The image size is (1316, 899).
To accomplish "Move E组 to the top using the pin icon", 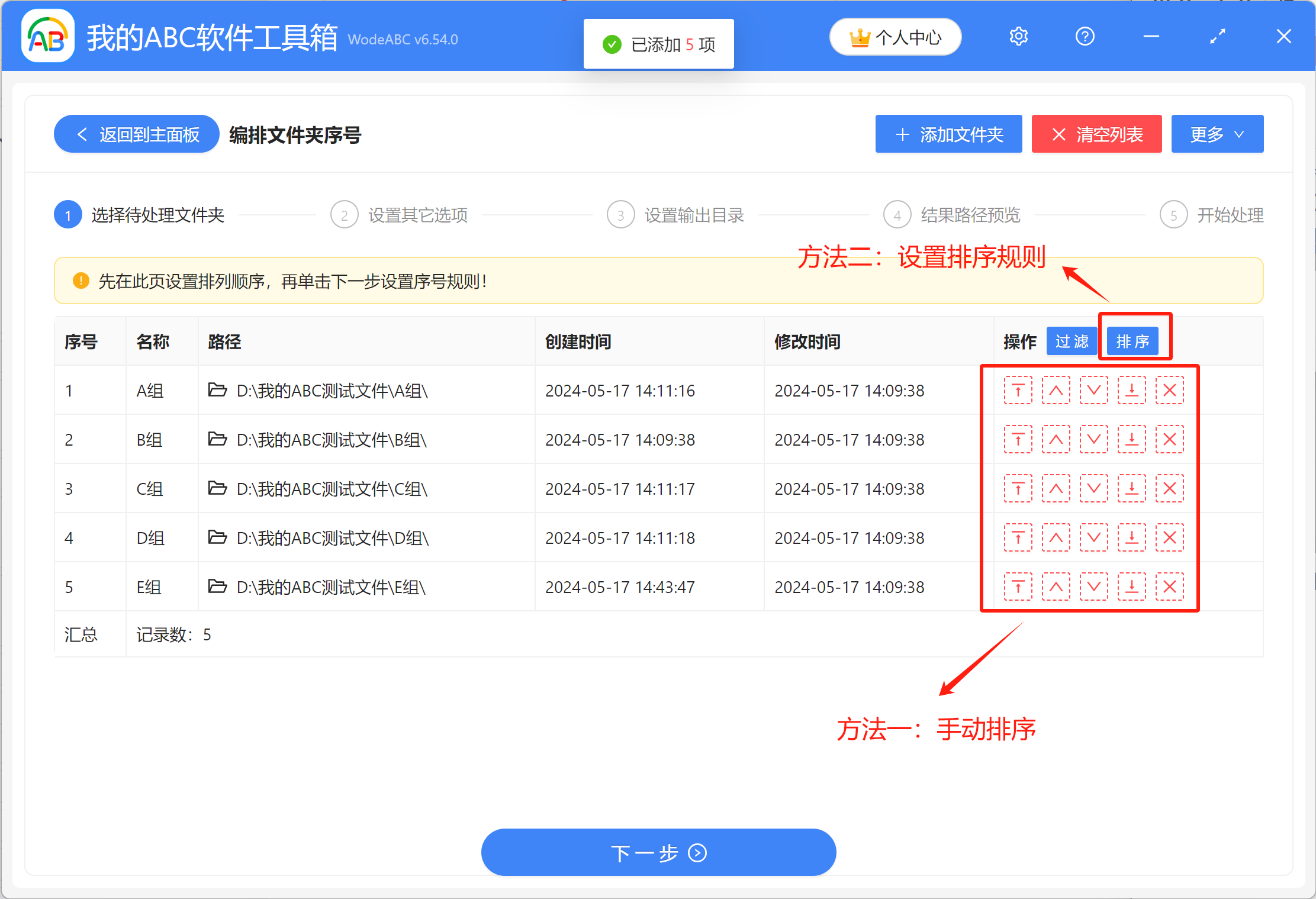I will 1018,587.
